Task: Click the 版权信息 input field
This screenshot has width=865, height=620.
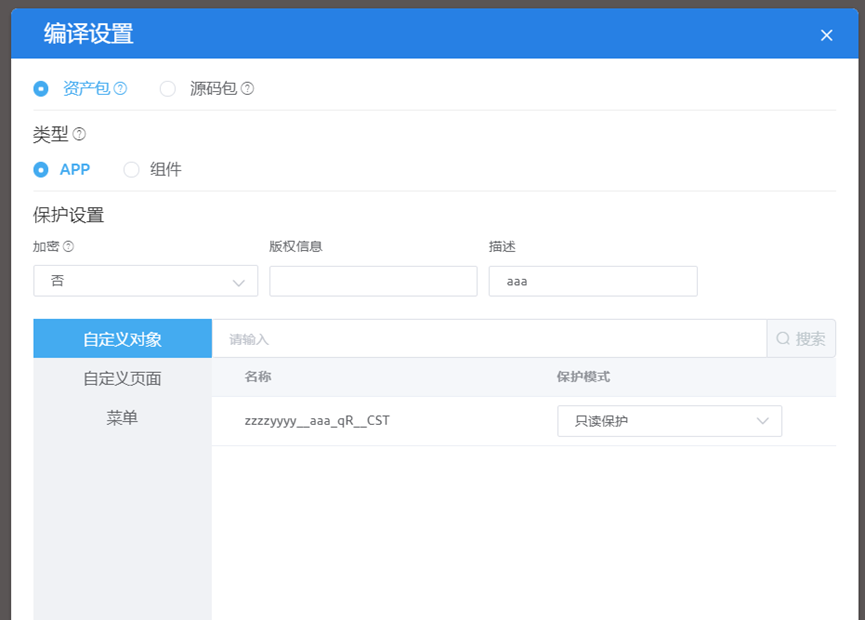Action: pyautogui.click(x=373, y=281)
